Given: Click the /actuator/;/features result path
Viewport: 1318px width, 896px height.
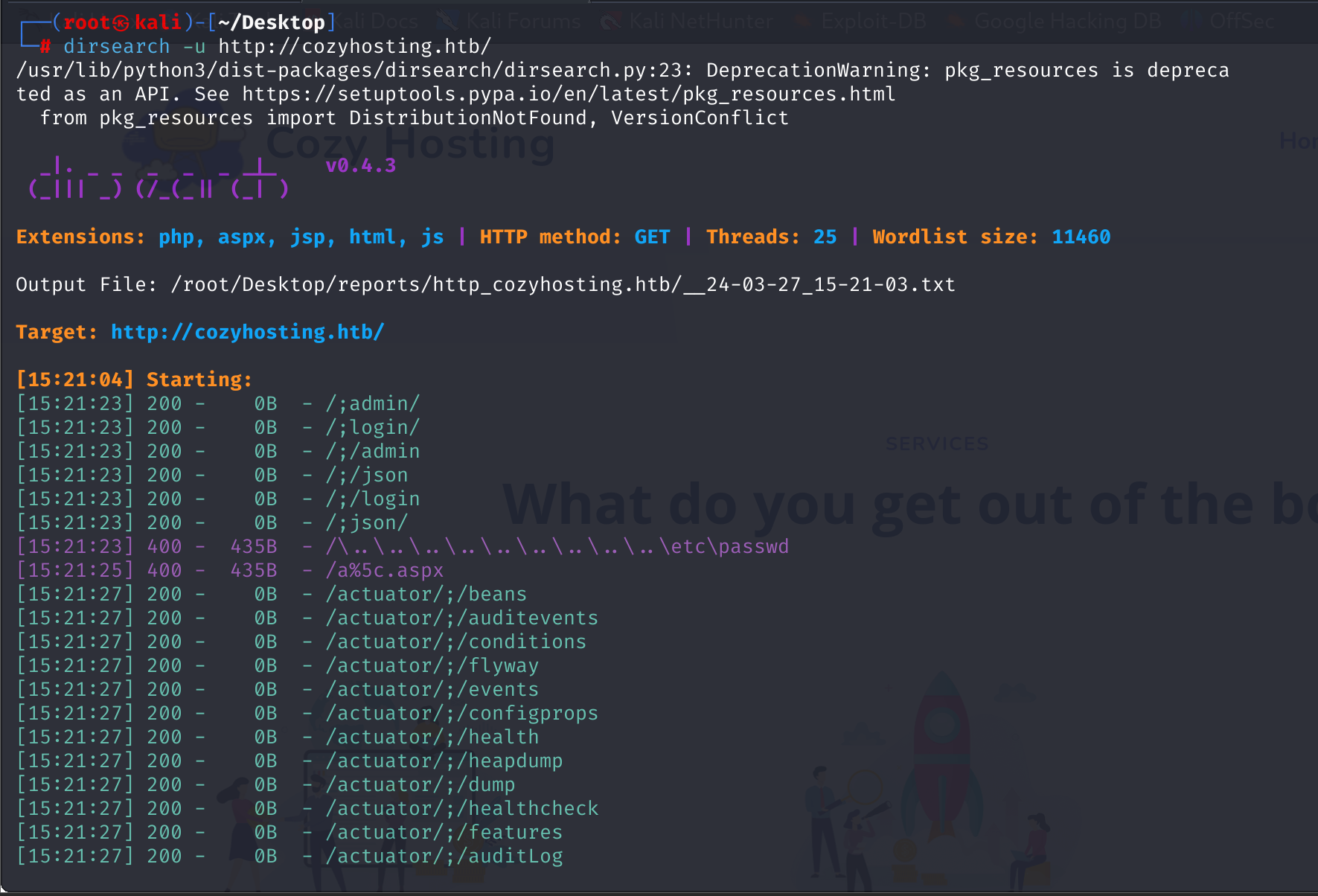Looking at the screenshot, I should tap(444, 833).
